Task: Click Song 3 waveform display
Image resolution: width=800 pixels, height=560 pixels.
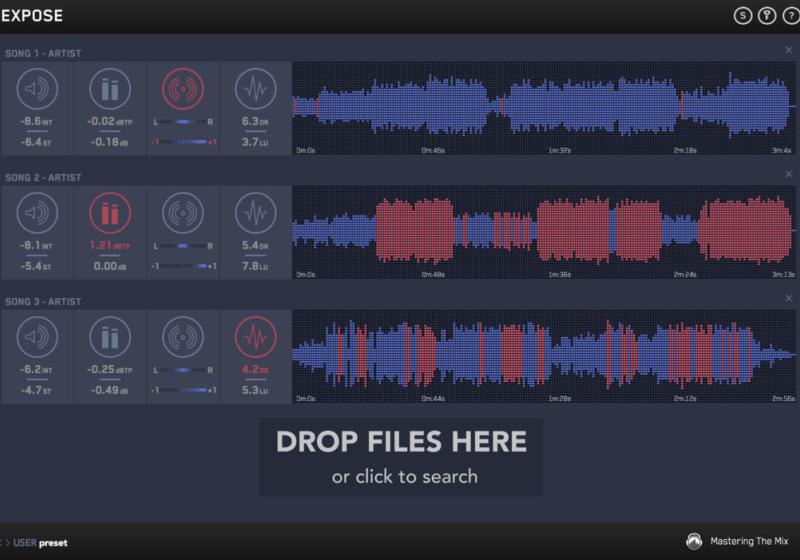Action: [x=544, y=356]
